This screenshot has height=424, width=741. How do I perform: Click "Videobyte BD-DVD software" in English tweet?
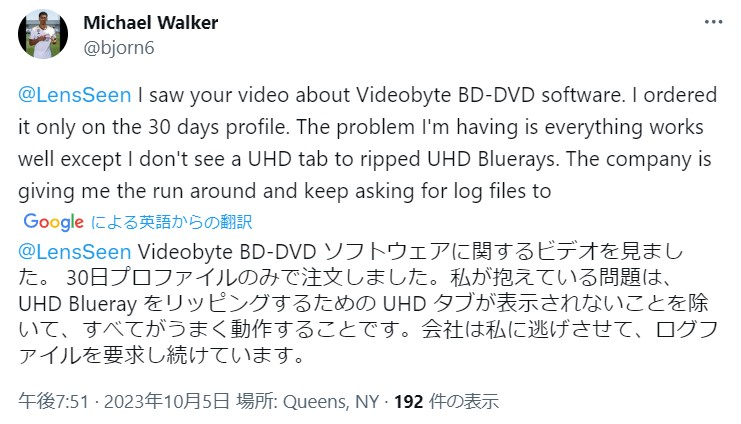pyautogui.click(x=488, y=95)
